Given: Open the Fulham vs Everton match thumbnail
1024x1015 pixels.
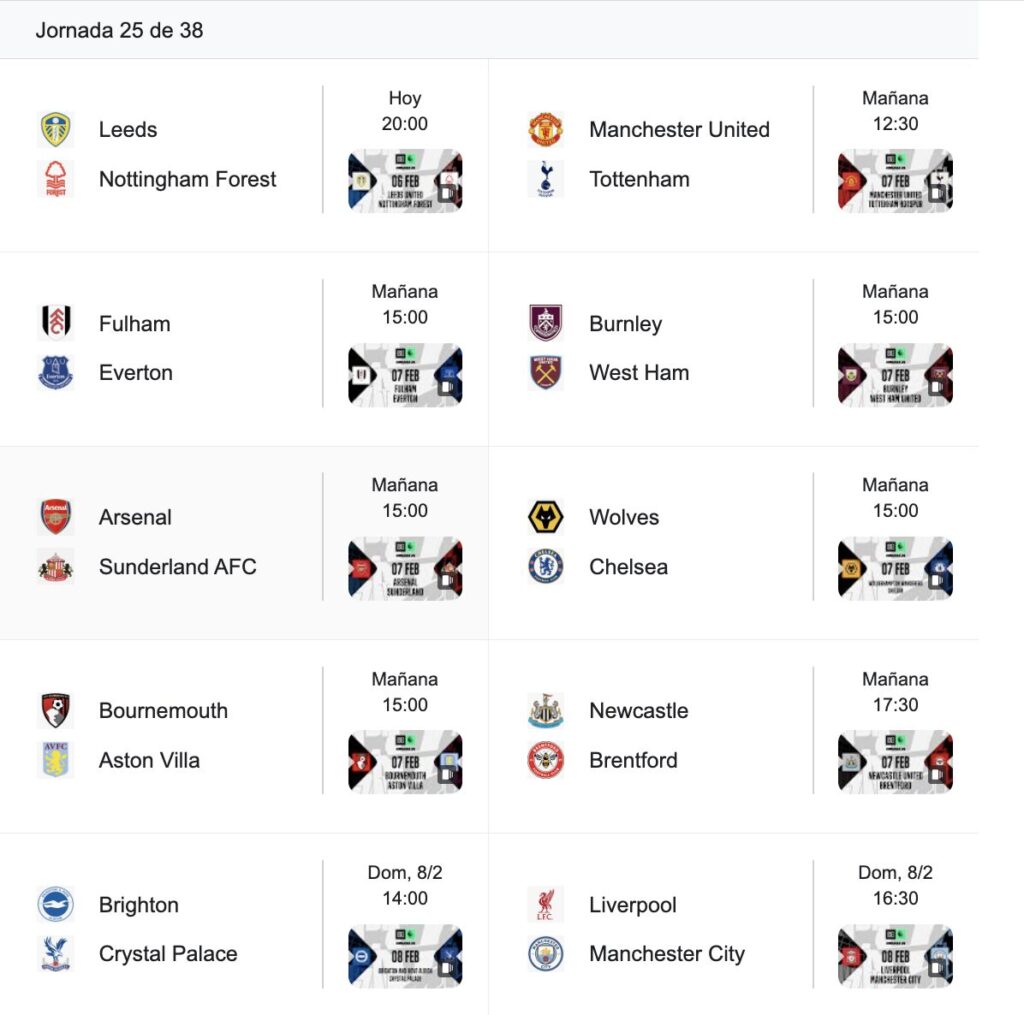Looking at the screenshot, I should 405,375.
